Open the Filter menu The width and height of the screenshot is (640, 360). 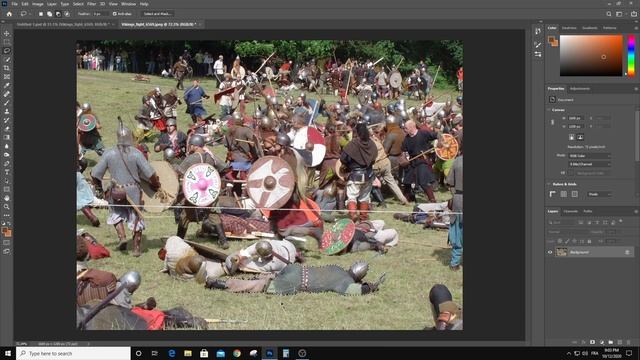click(x=91, y=4)
